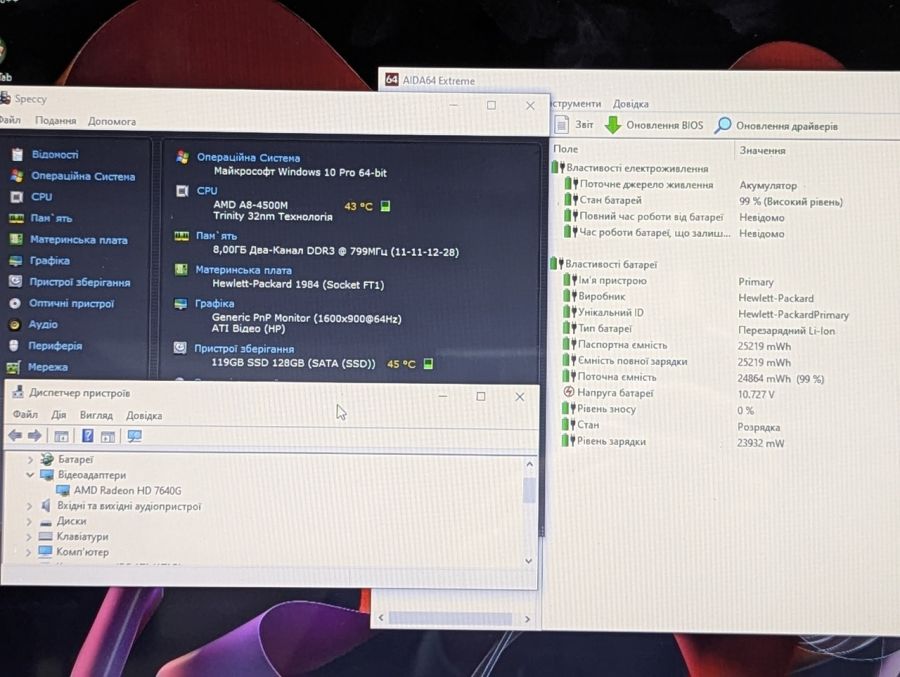Click Властивості батареї group header in AIDA64
This screenshot has width=900, height=677.
[604, 265]
